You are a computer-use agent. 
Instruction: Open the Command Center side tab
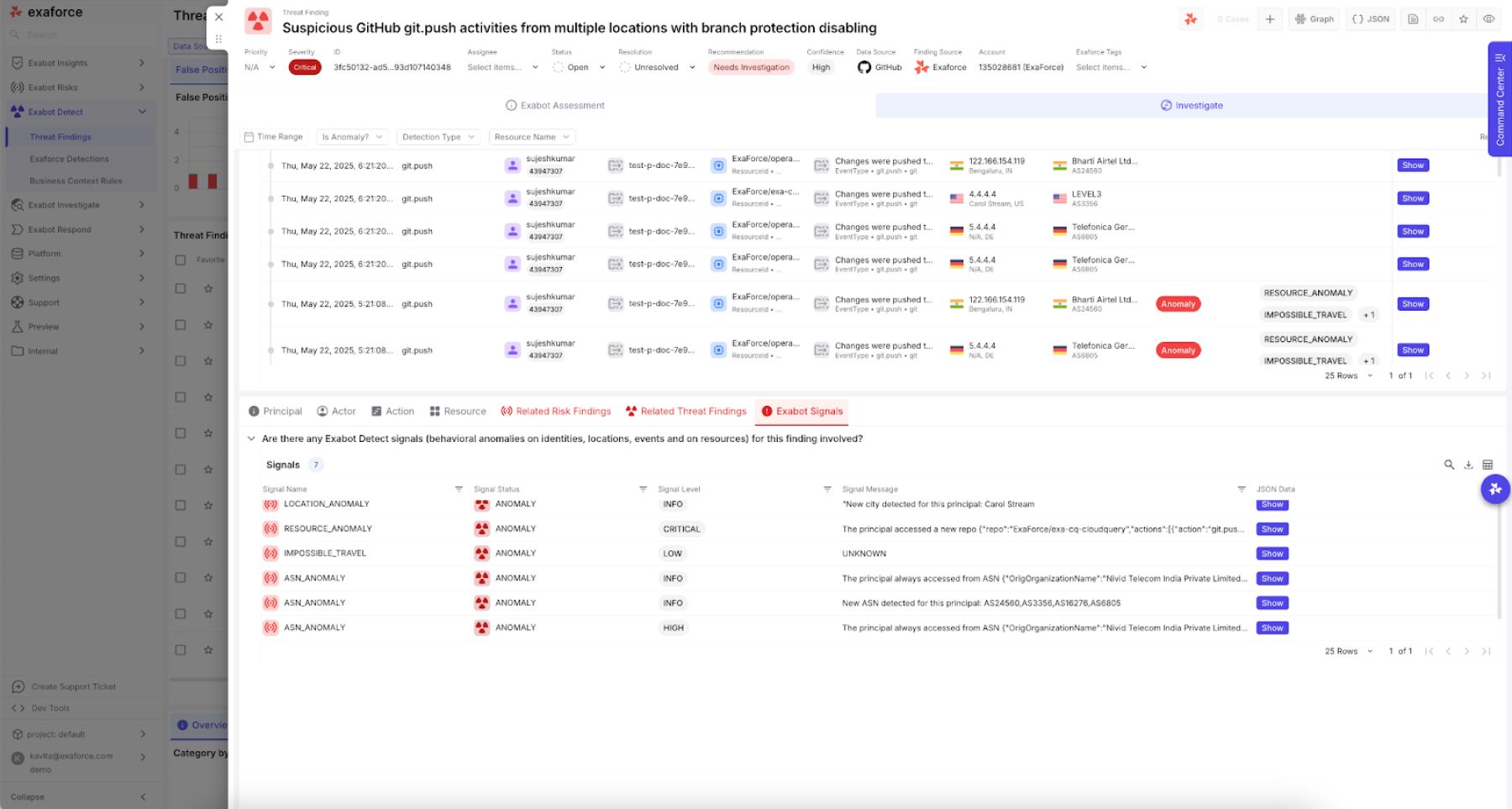click(x=1499, y=99)
